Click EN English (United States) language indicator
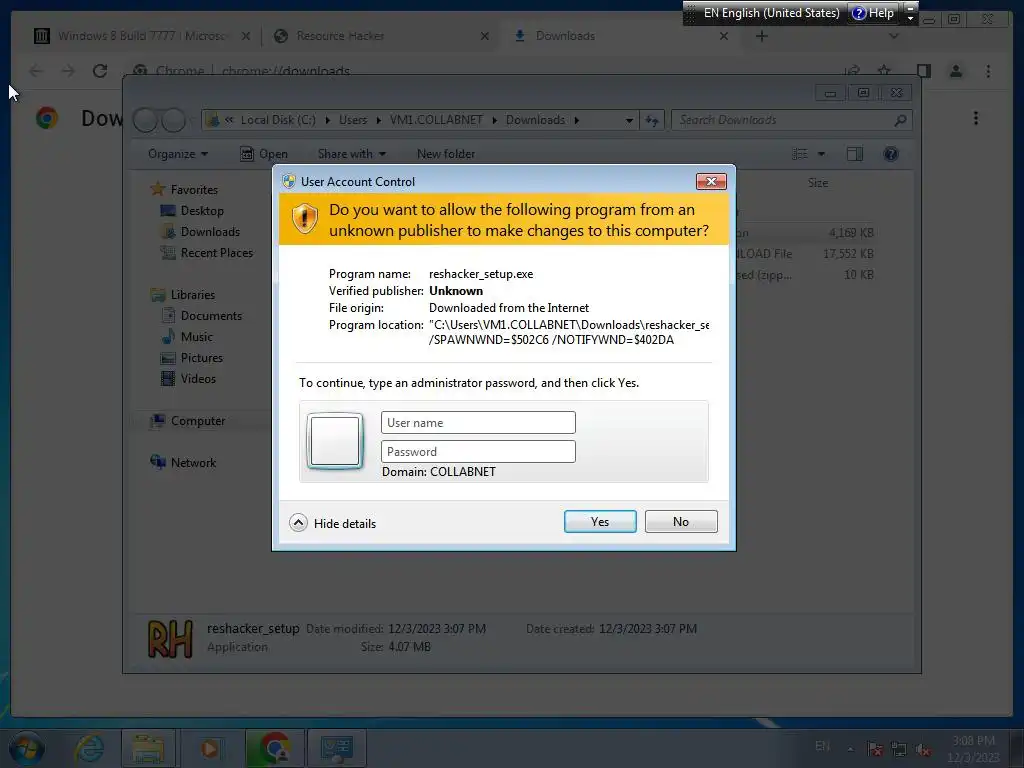 click(x=771, y=12)
